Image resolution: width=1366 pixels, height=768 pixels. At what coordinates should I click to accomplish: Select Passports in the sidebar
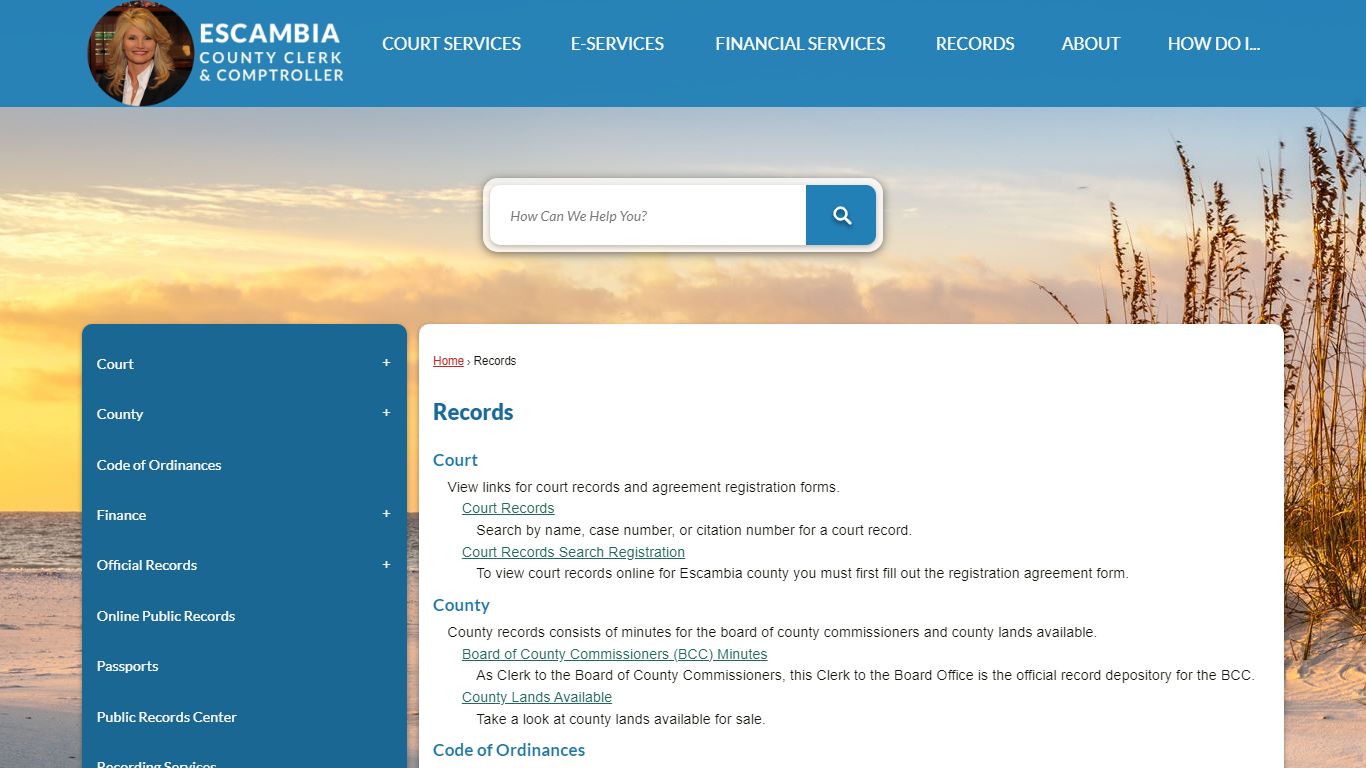(127, 665)
